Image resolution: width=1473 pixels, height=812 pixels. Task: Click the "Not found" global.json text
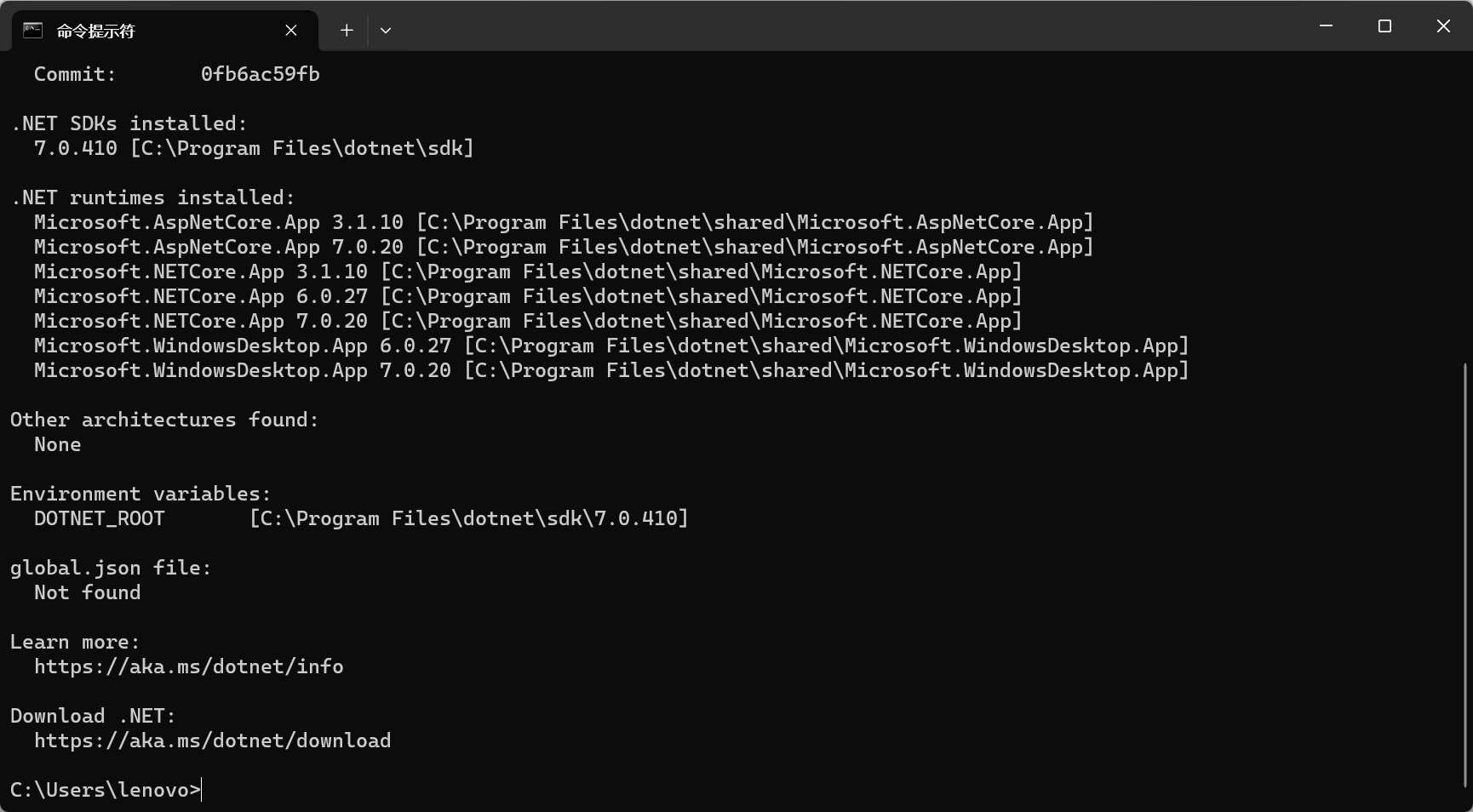click(x=88, y=592)
